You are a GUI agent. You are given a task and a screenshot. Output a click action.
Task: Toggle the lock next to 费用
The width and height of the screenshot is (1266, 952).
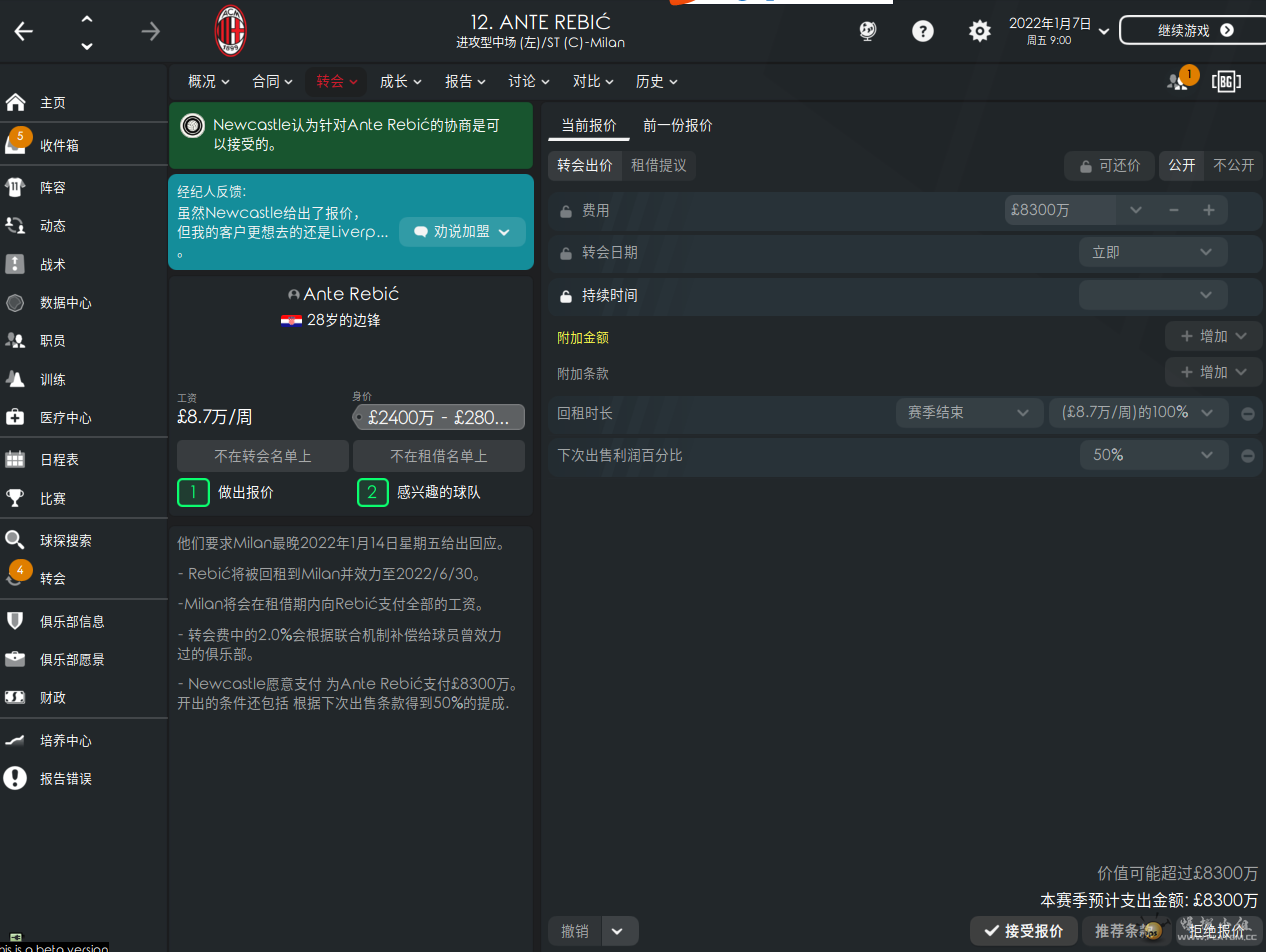(x=566, y=211)
